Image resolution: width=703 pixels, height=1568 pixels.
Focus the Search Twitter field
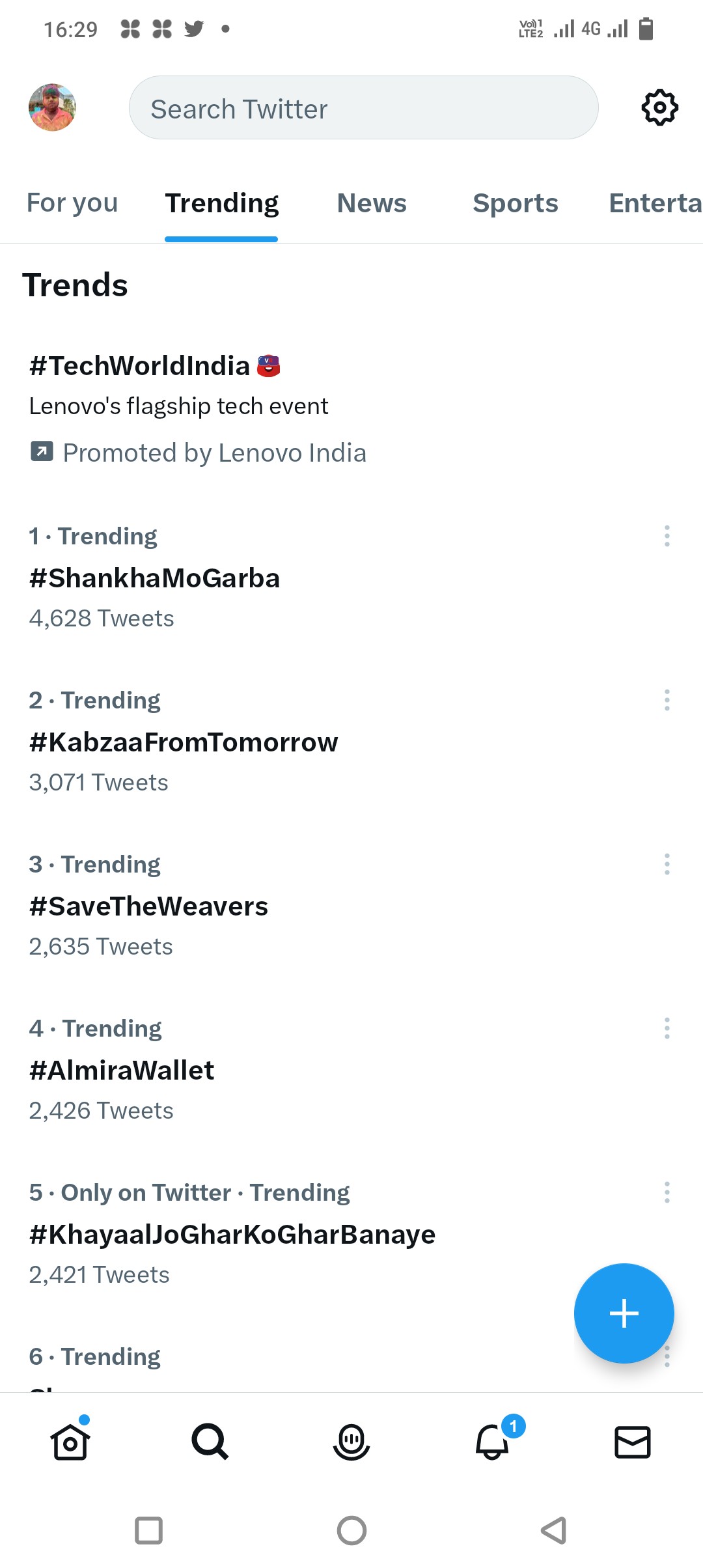pyautogui.click(x=363, y=108)
